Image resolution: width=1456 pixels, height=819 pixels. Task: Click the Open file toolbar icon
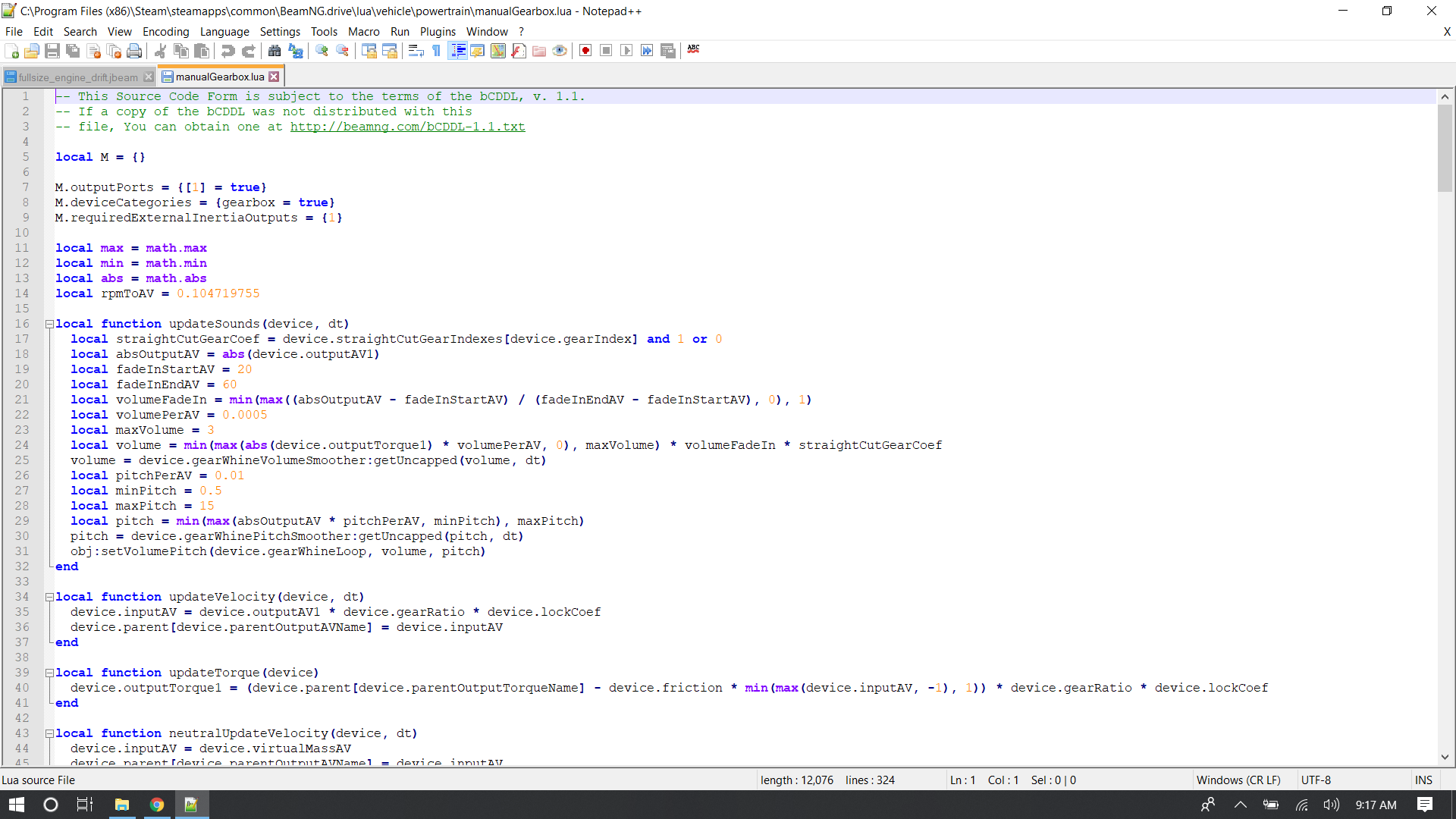pos(32,51)
